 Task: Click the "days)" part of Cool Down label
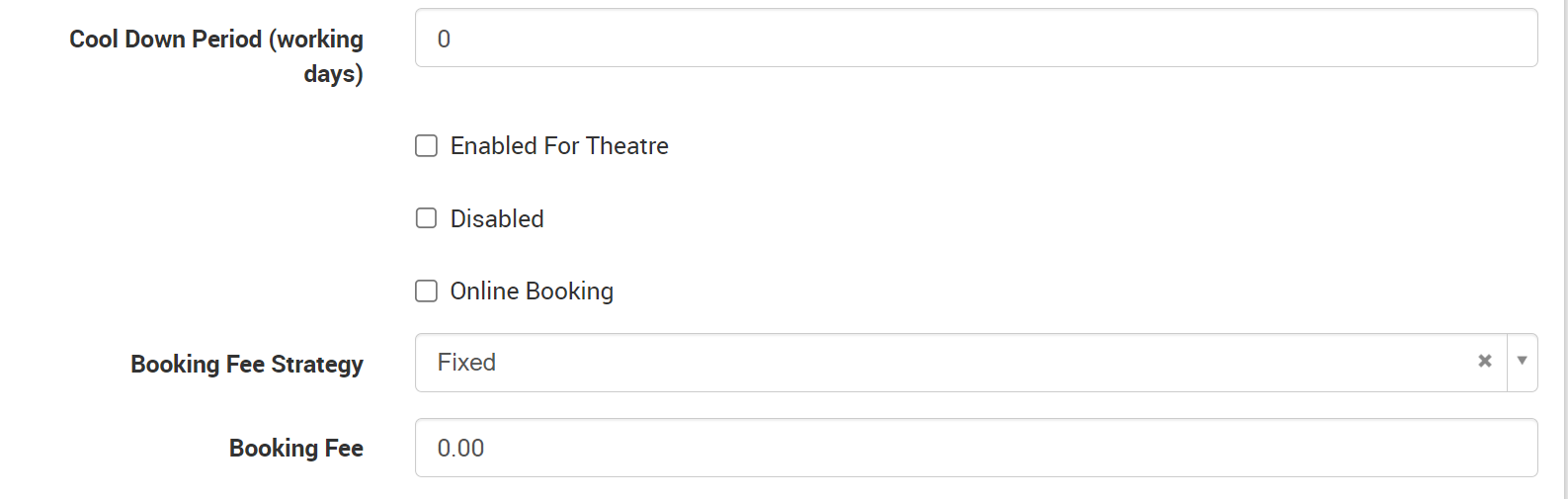pyautogui.click(x=333, y=74)
